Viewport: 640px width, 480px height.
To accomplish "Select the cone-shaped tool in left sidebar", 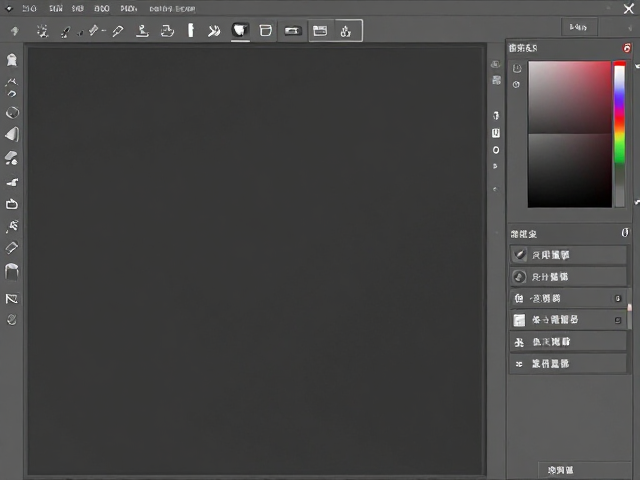I will (12, 134).
